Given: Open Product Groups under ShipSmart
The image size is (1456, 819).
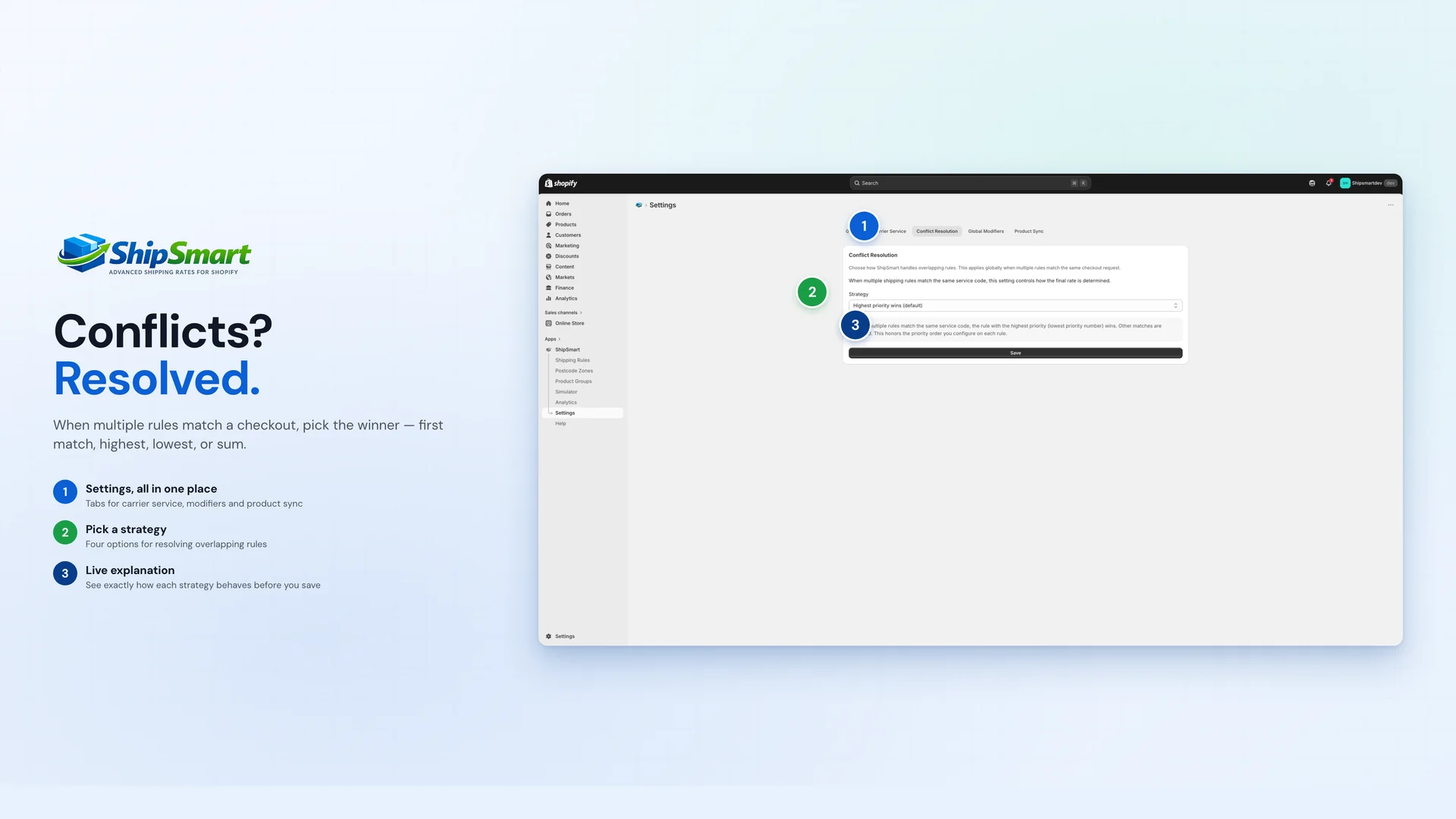Looking at the screenshot, I should coord(573,381).
